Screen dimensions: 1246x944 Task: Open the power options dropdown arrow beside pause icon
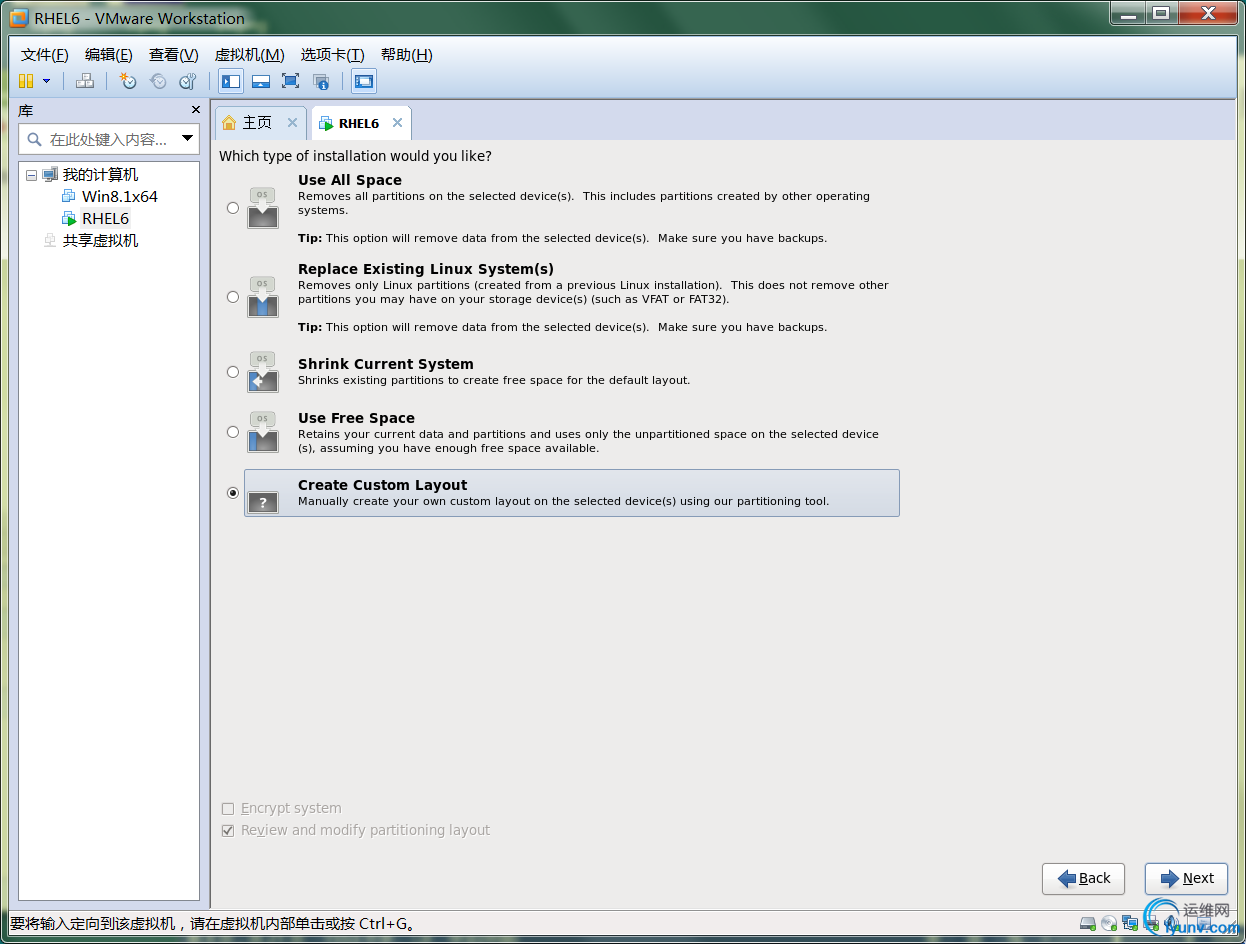(46, 81)
